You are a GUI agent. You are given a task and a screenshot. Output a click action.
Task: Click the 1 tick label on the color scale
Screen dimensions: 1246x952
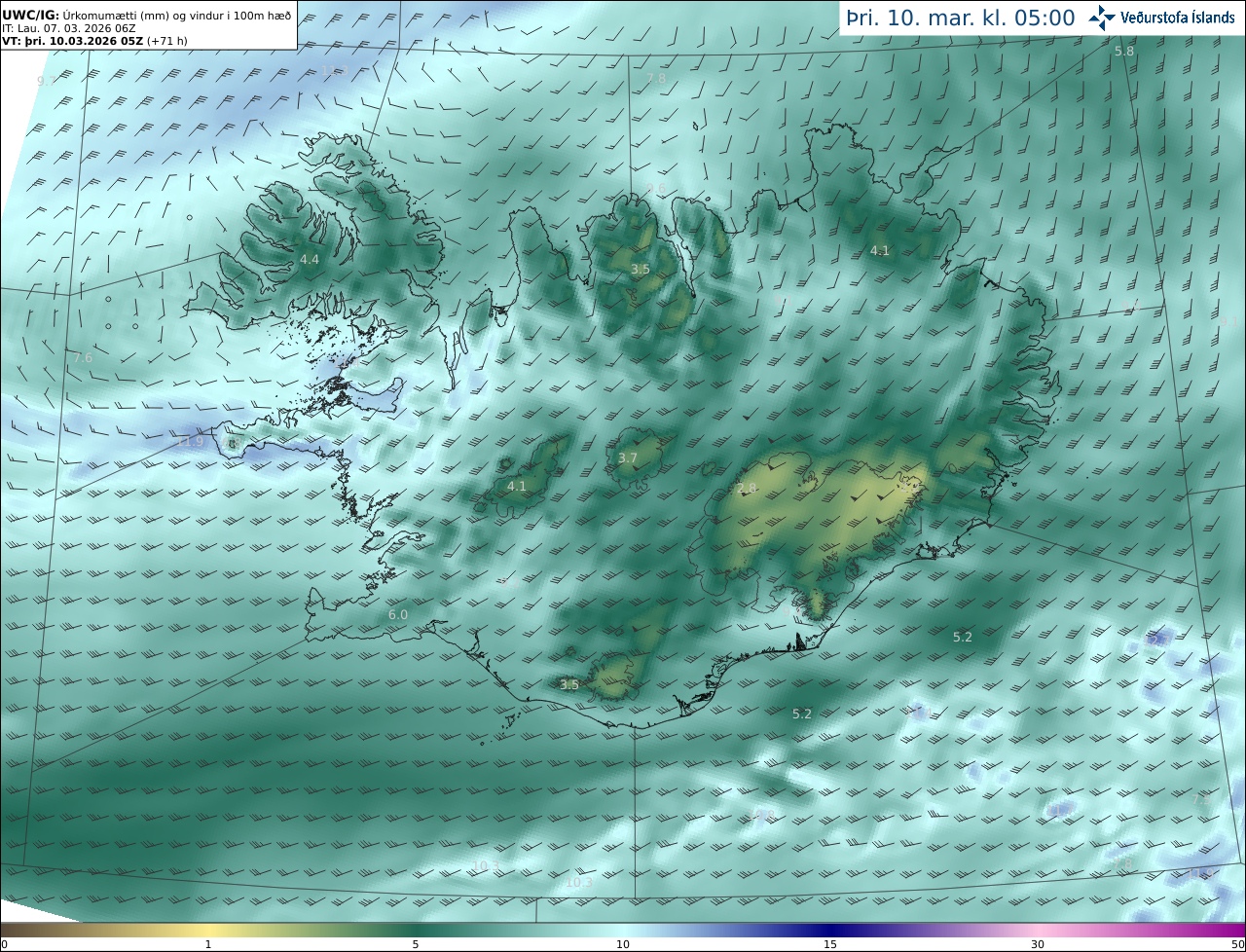click(x=208, y=944)
